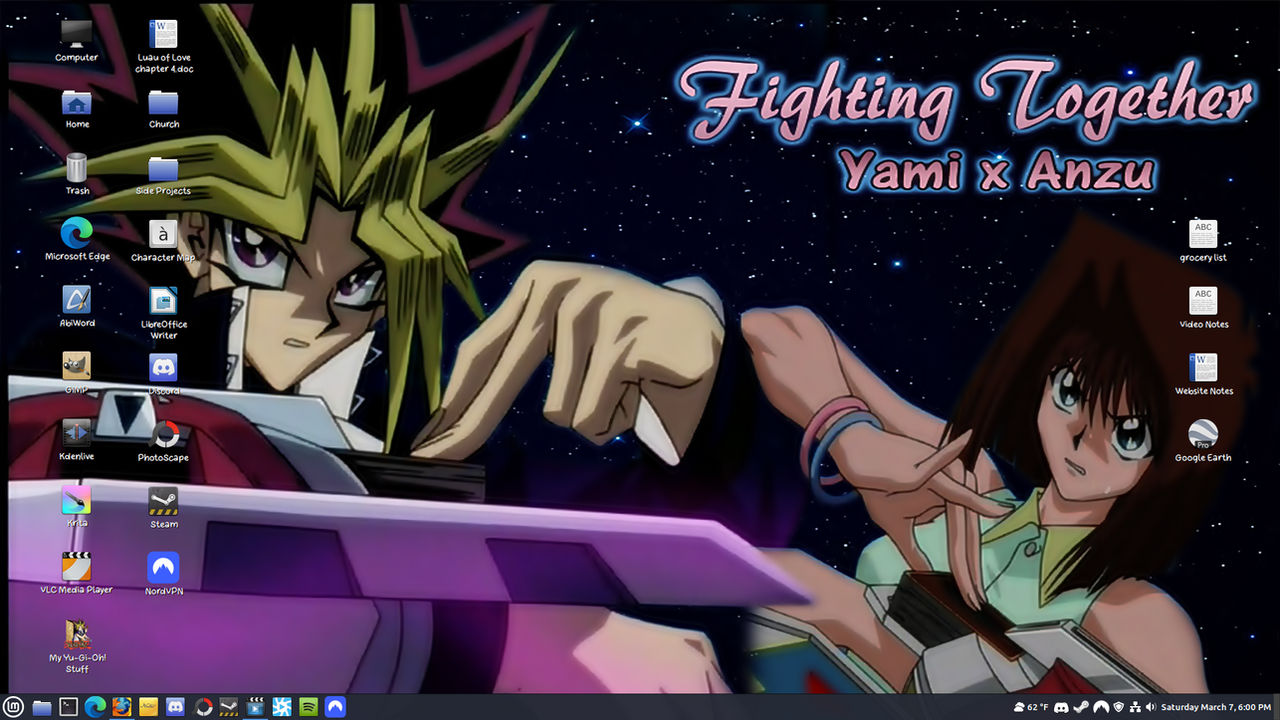Select the Google Earth desktop shortcut
The width and height of the screenshot is (1280, 720).
pos(1203,441)
